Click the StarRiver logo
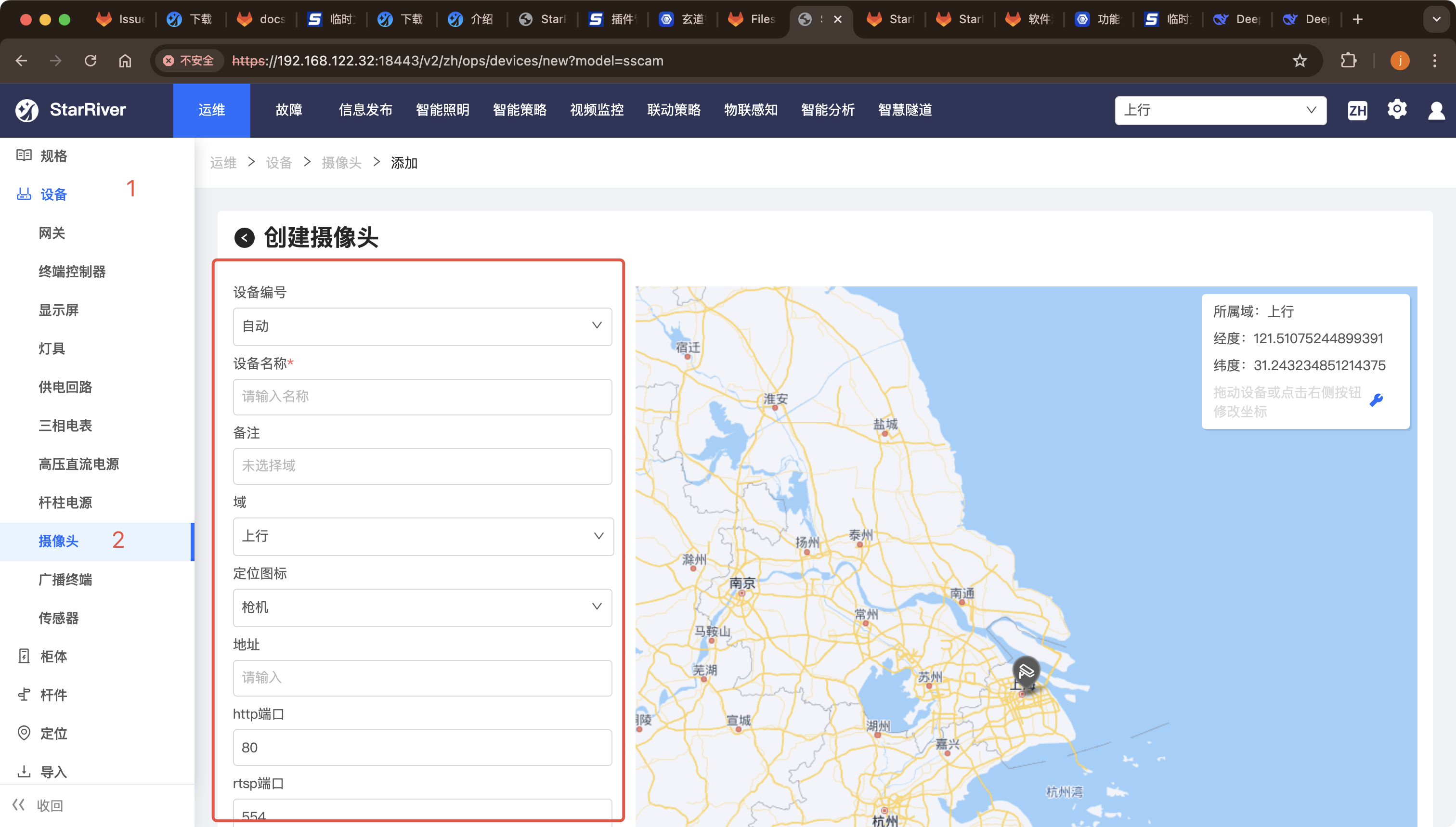This screenshot has width=1456, height=827. tap(71, 110)
